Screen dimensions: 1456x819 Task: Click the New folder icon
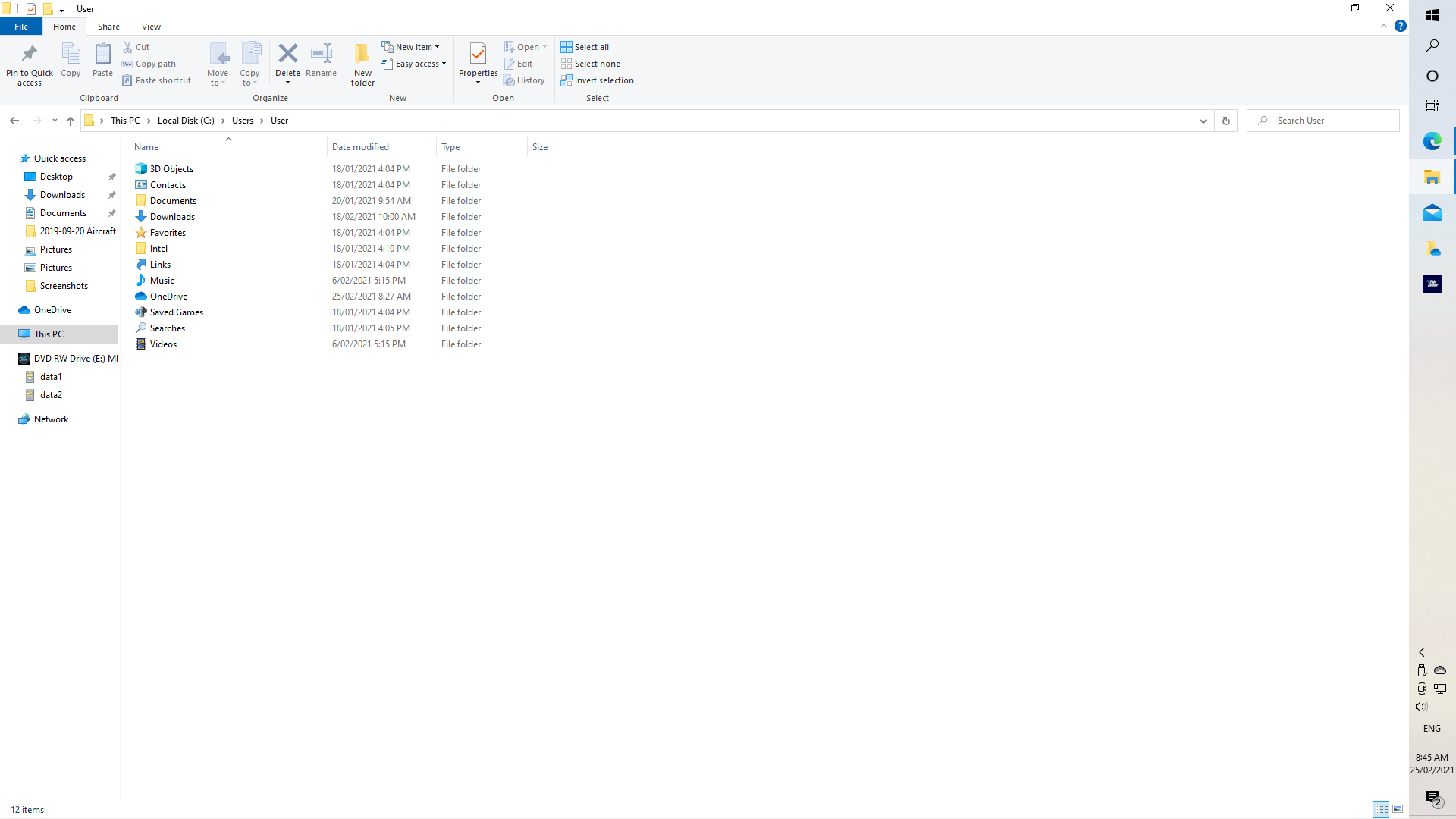pyautogui.click(x=362, y=55)
